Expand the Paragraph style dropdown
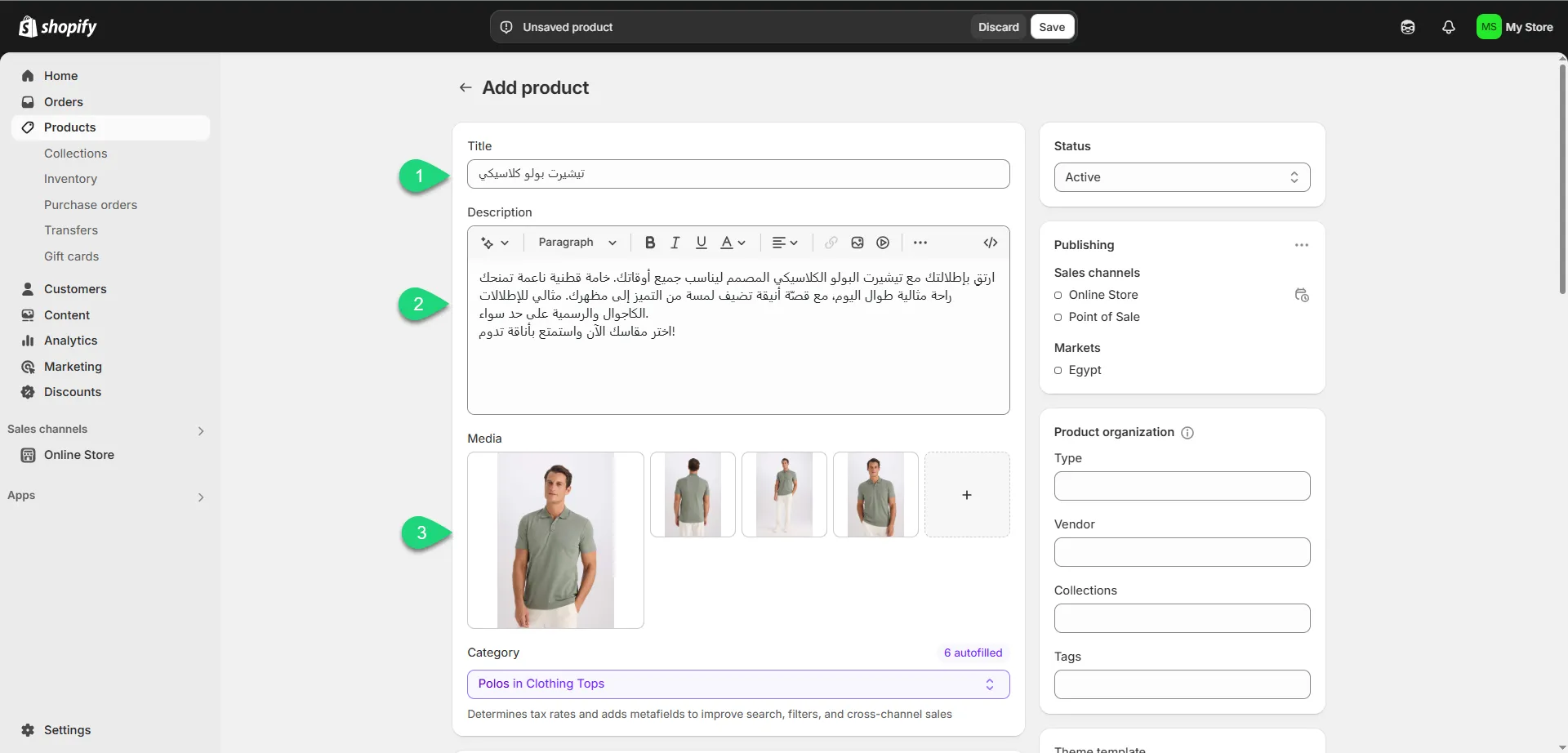The height and width of the screenshot is (753, 1568). coord(577,243)
